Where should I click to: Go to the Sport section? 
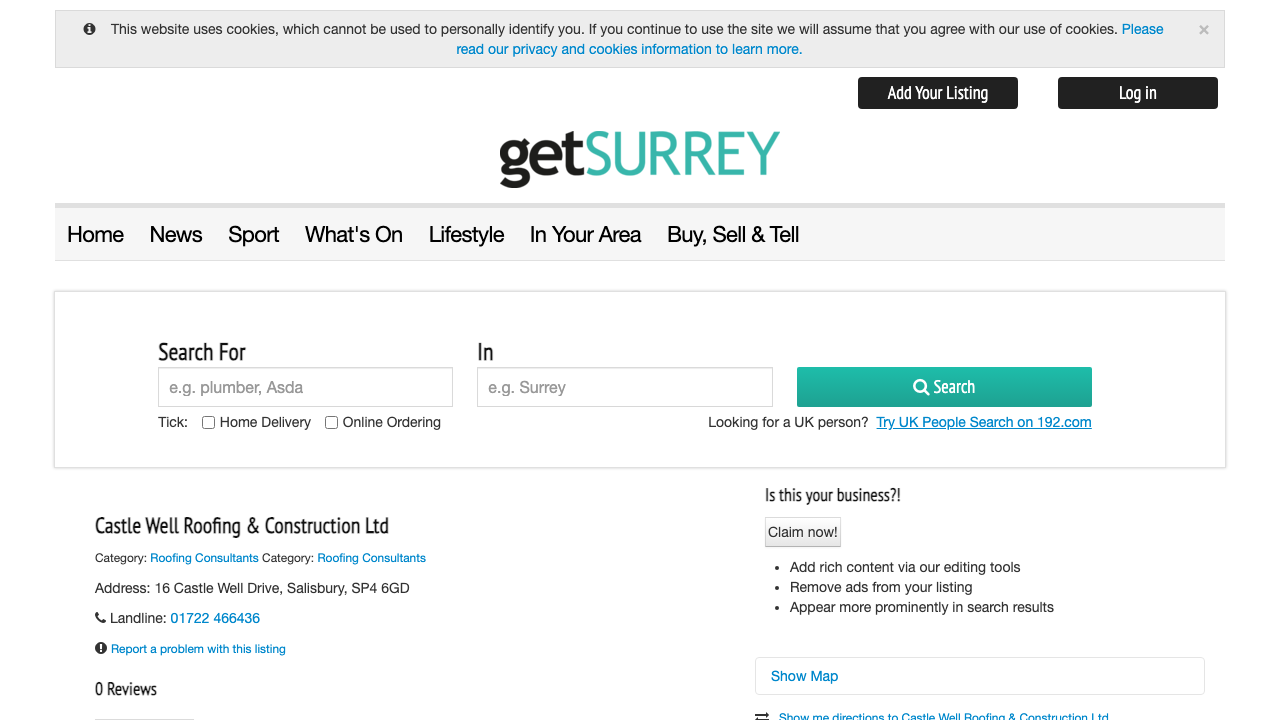point(253,234)
